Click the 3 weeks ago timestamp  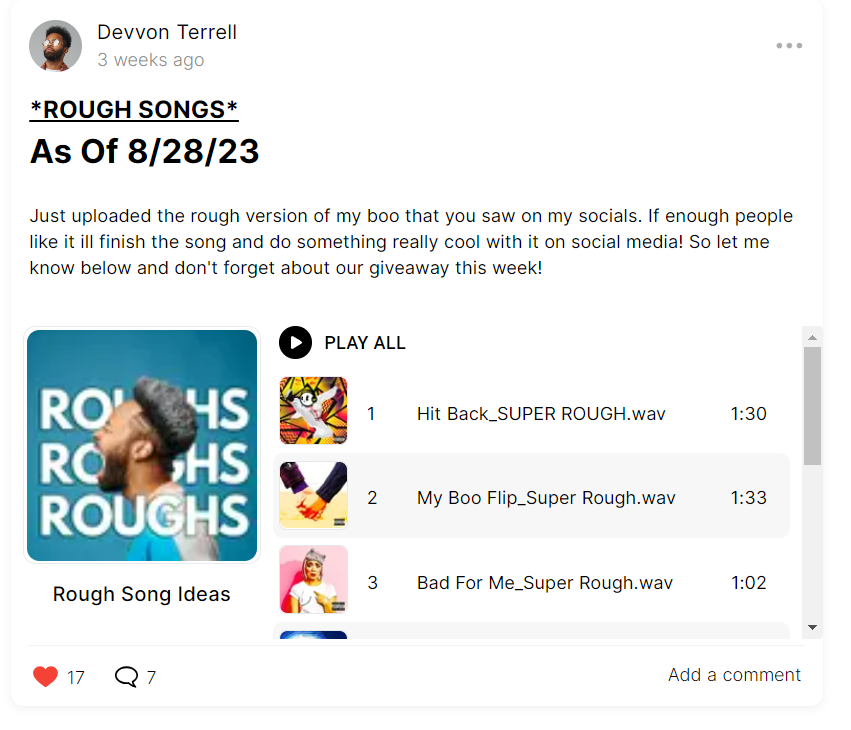[x=151, y=60]
